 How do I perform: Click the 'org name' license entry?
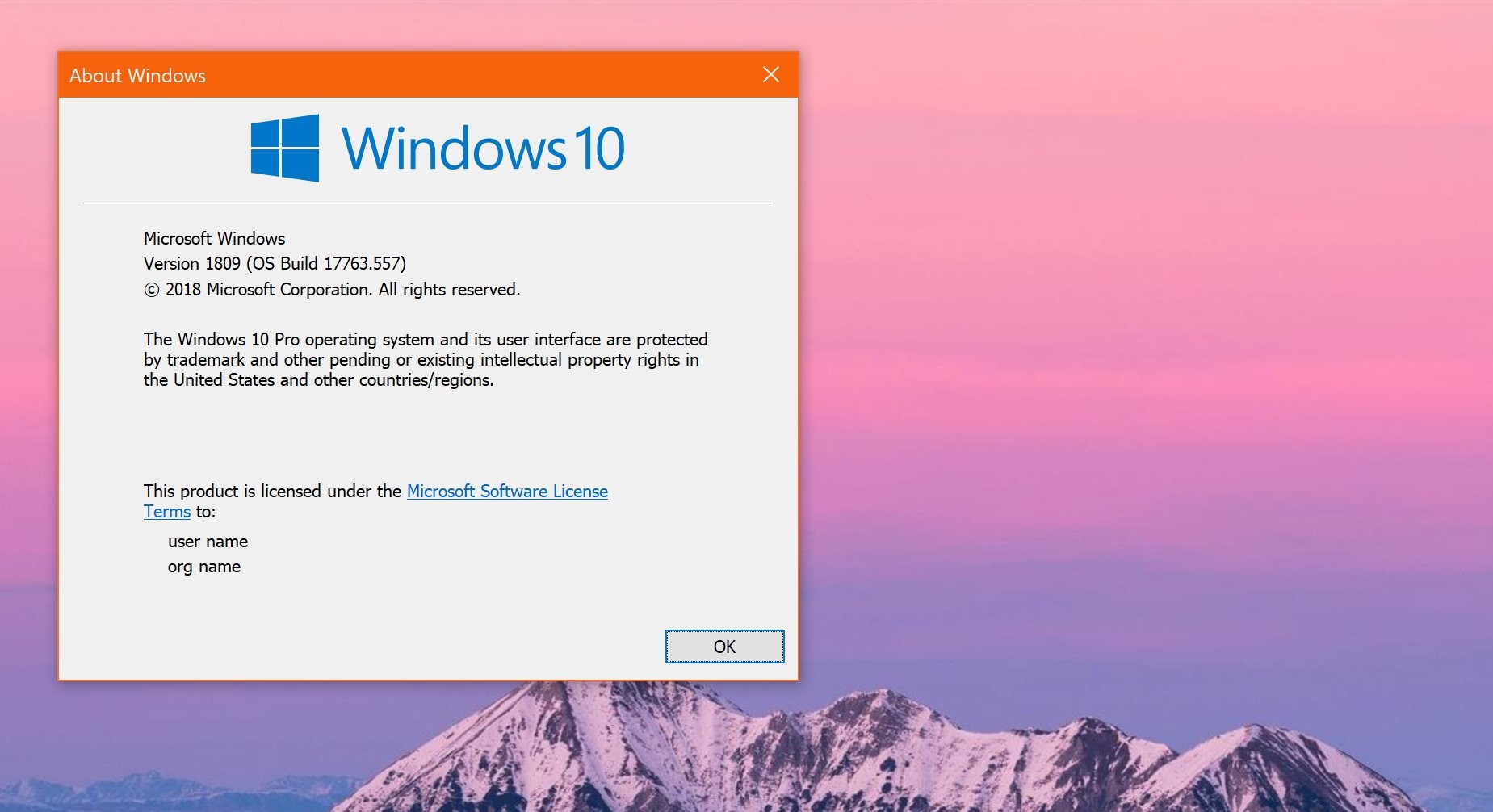click(204, 567)
